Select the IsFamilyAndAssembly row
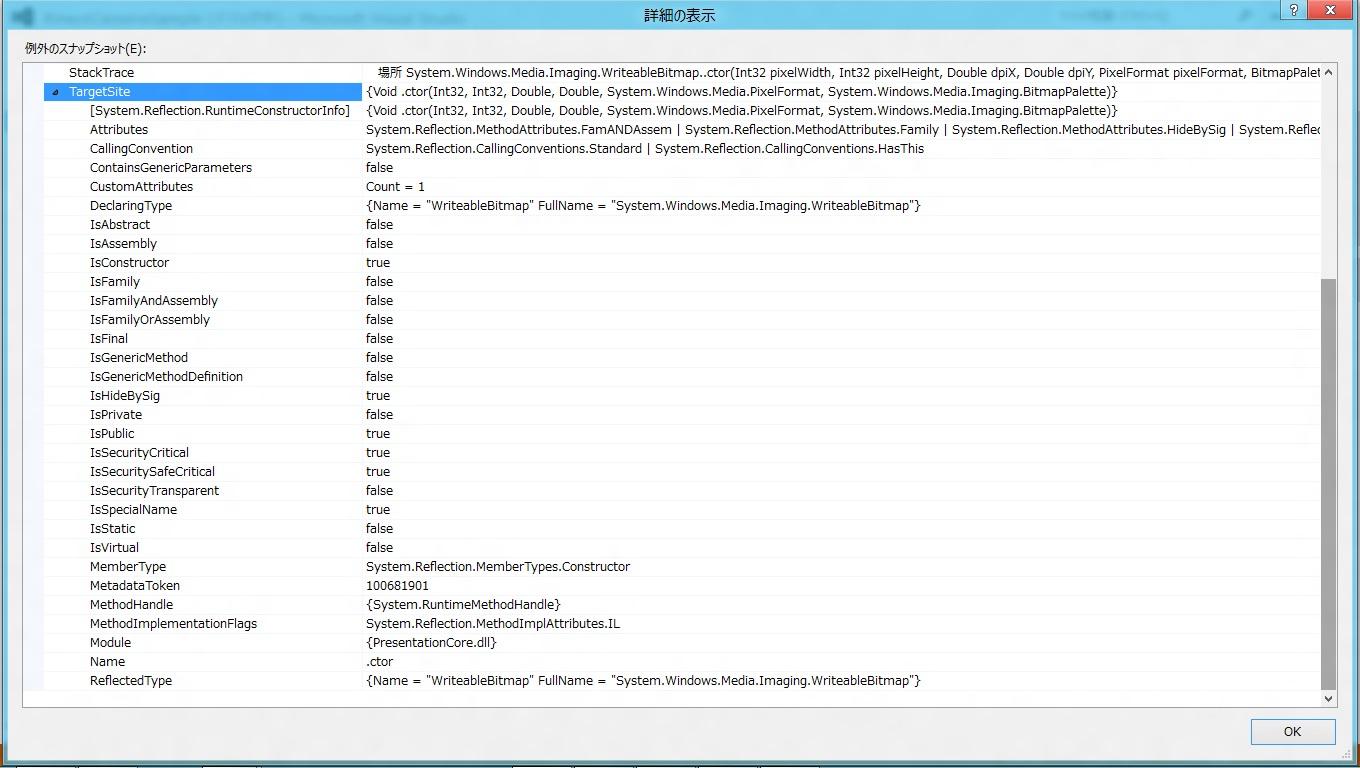The width and height of the screenshot is (1360, 768). [x=683, y=301]
